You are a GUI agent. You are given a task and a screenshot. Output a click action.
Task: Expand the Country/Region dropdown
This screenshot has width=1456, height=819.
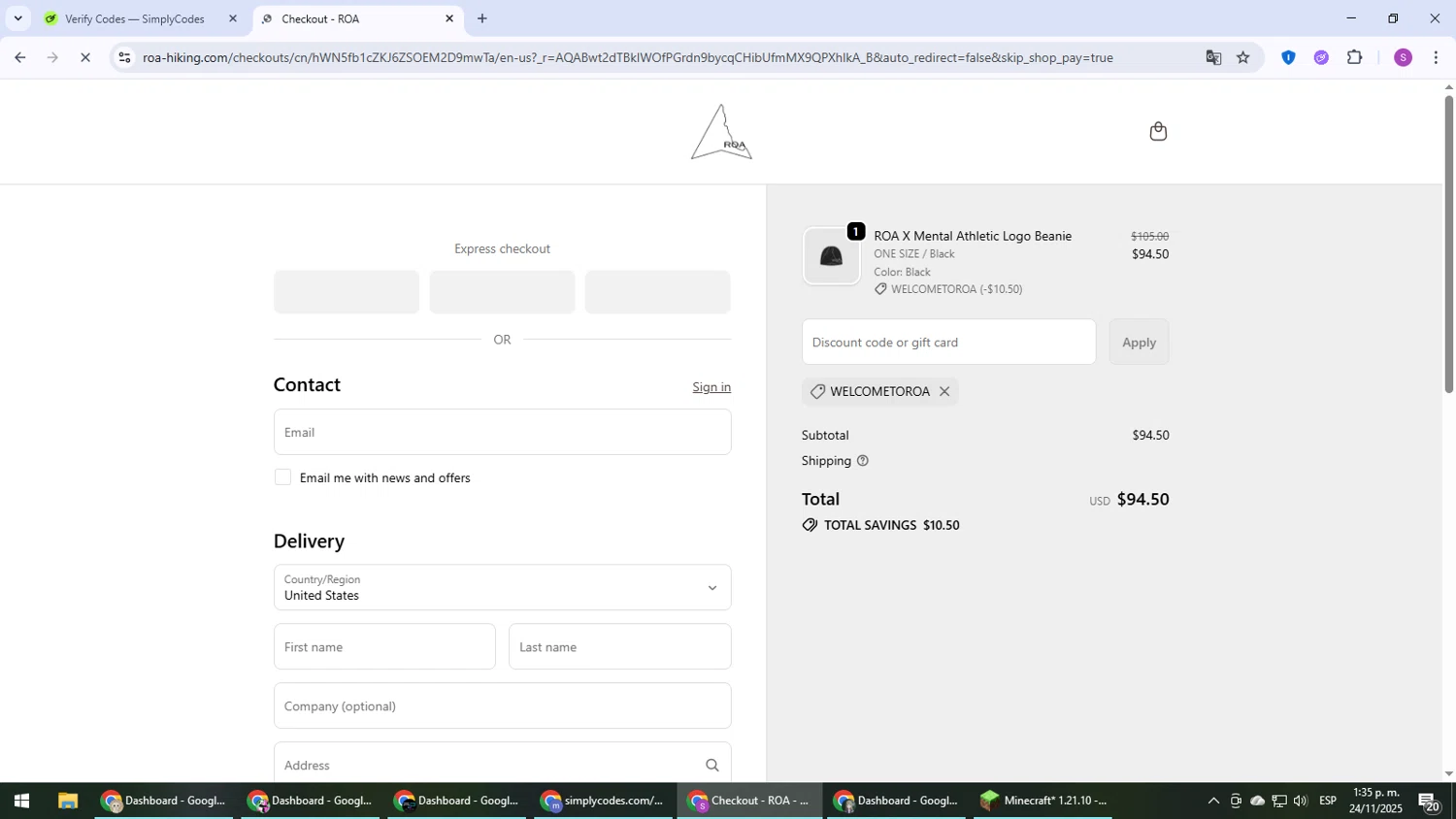pyautogui.click(x=502, y=587)
